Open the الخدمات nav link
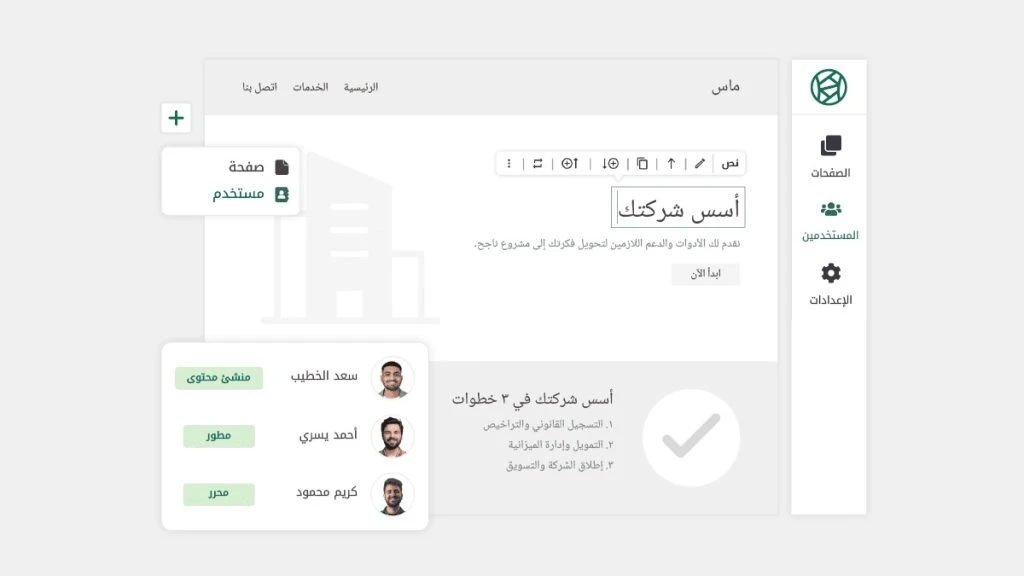Image resolution: width=1024 pixels, height=576 pixels. click(x=310, y=87)
